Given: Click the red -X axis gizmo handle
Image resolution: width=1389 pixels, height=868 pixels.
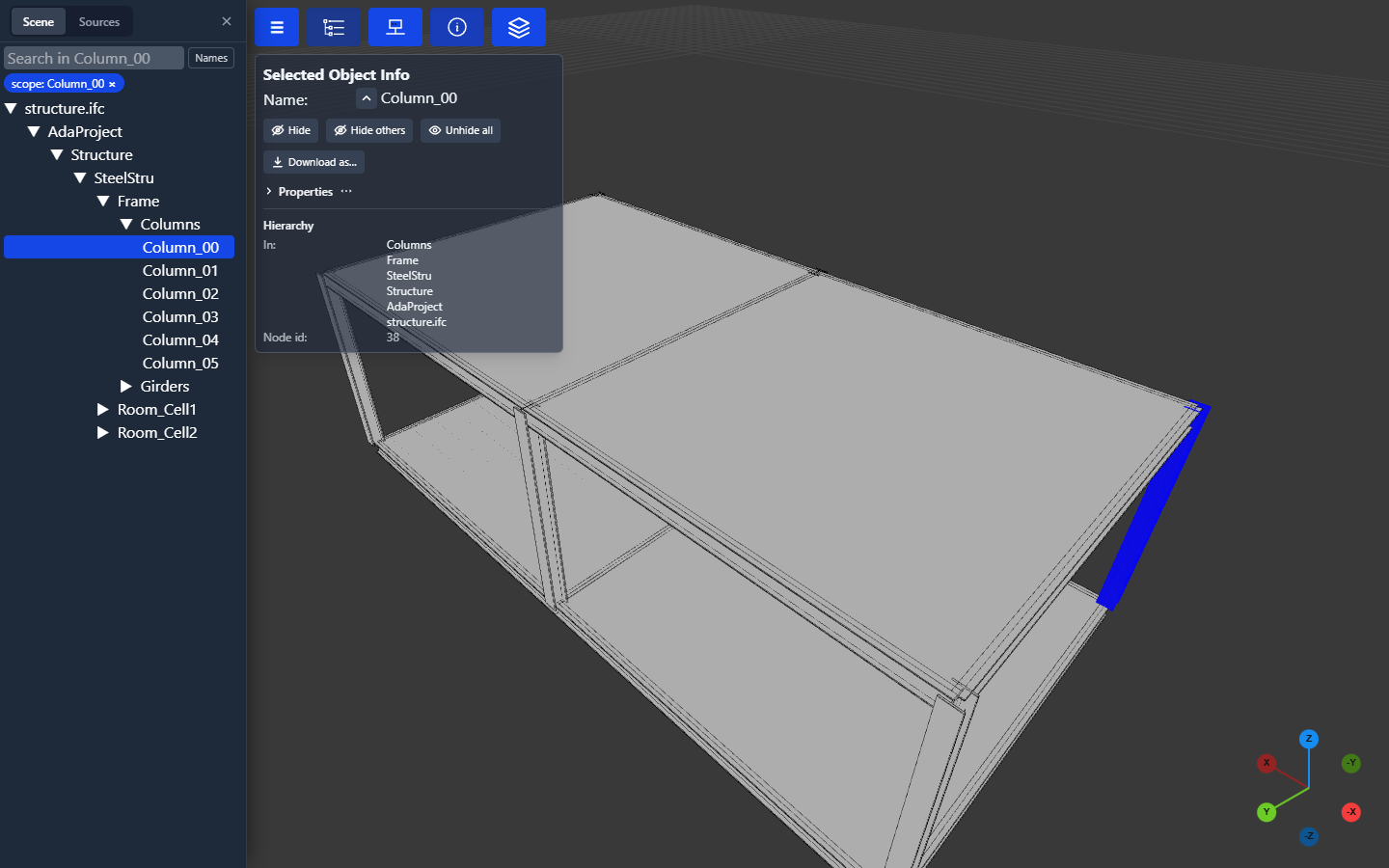Looking at the screenshot, I should [1351, 812].
